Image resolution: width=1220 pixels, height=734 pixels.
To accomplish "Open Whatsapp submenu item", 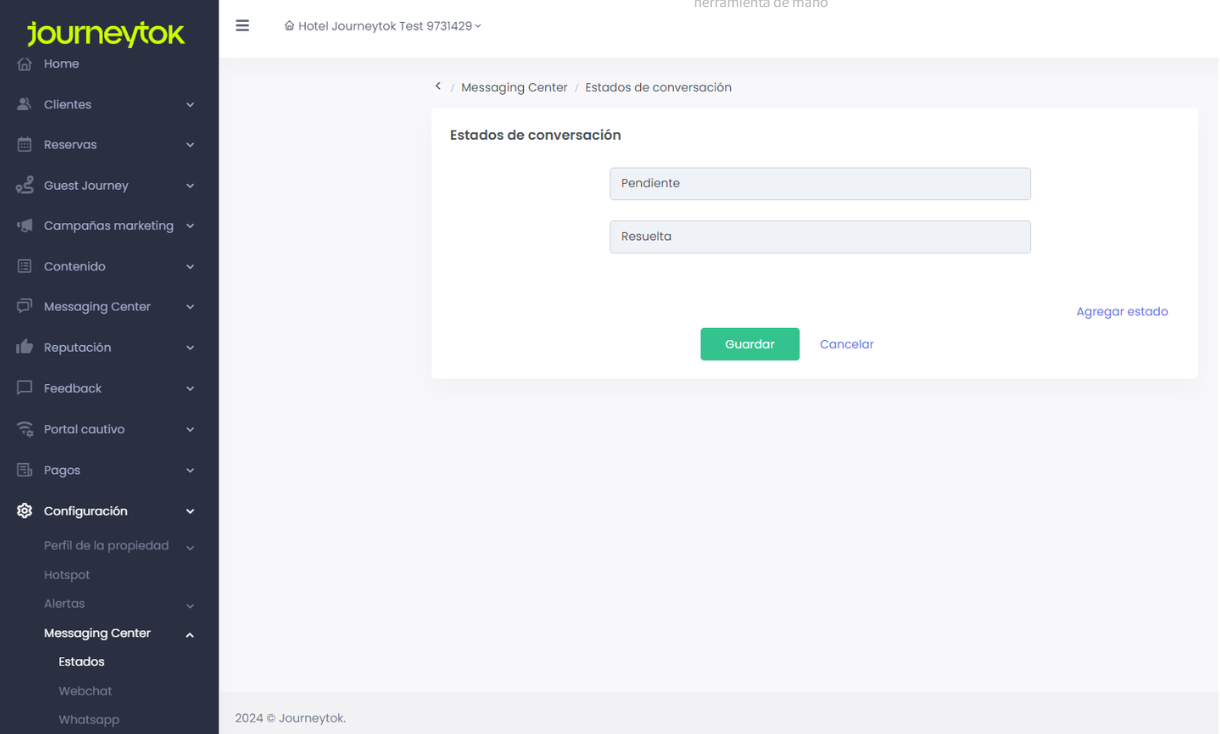I will [x=89, y=720].
